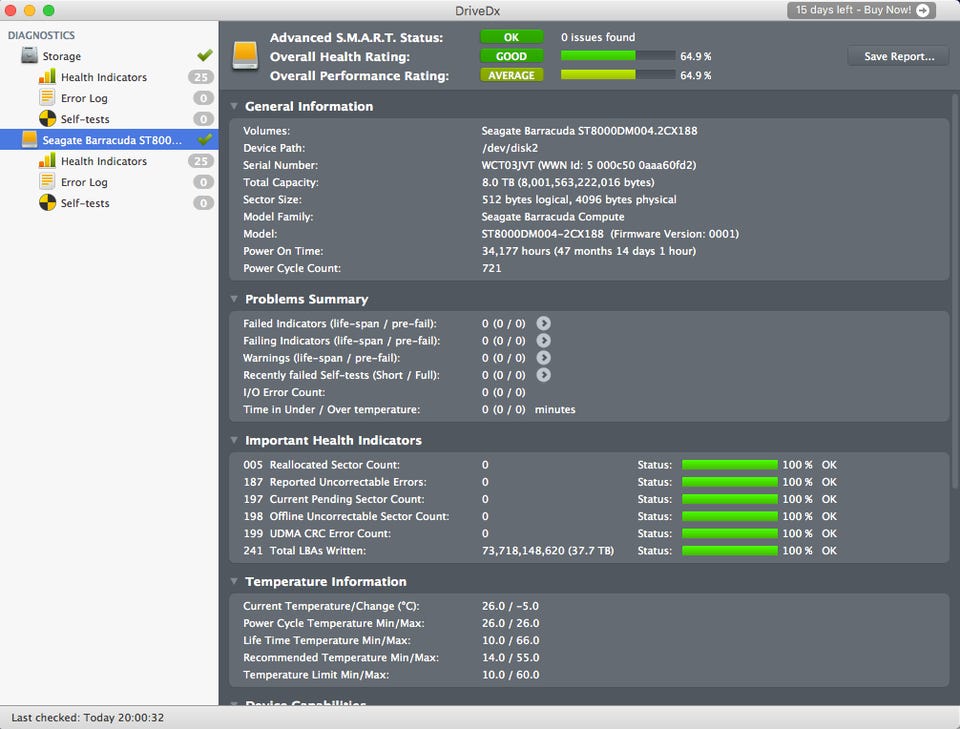Click the 0 badge on Storage Error Log

(203, 98)
